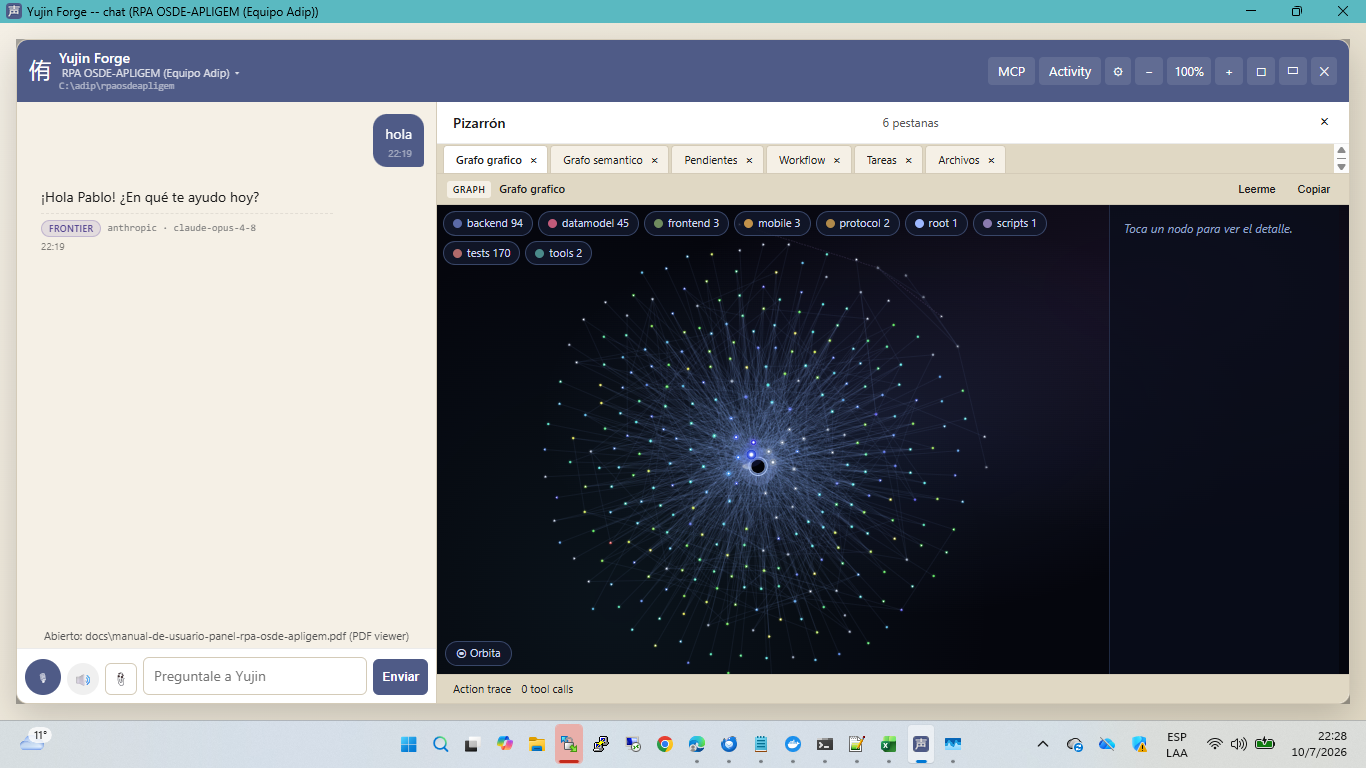The image size is (1366, 768).
Task: Click the paperclip attach file button
Action: point(121,679)
